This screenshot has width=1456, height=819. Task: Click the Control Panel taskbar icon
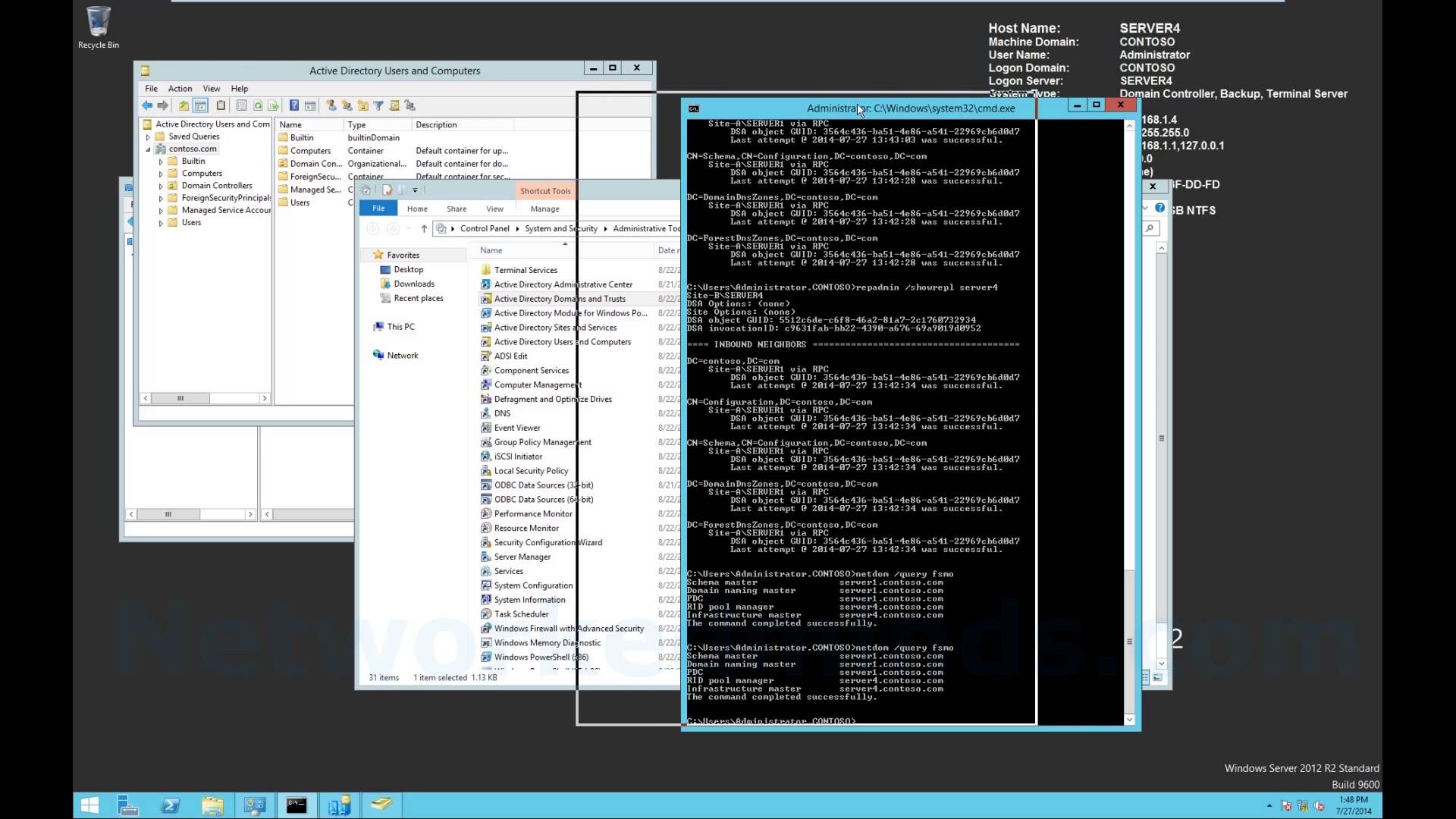click(255, 805)
